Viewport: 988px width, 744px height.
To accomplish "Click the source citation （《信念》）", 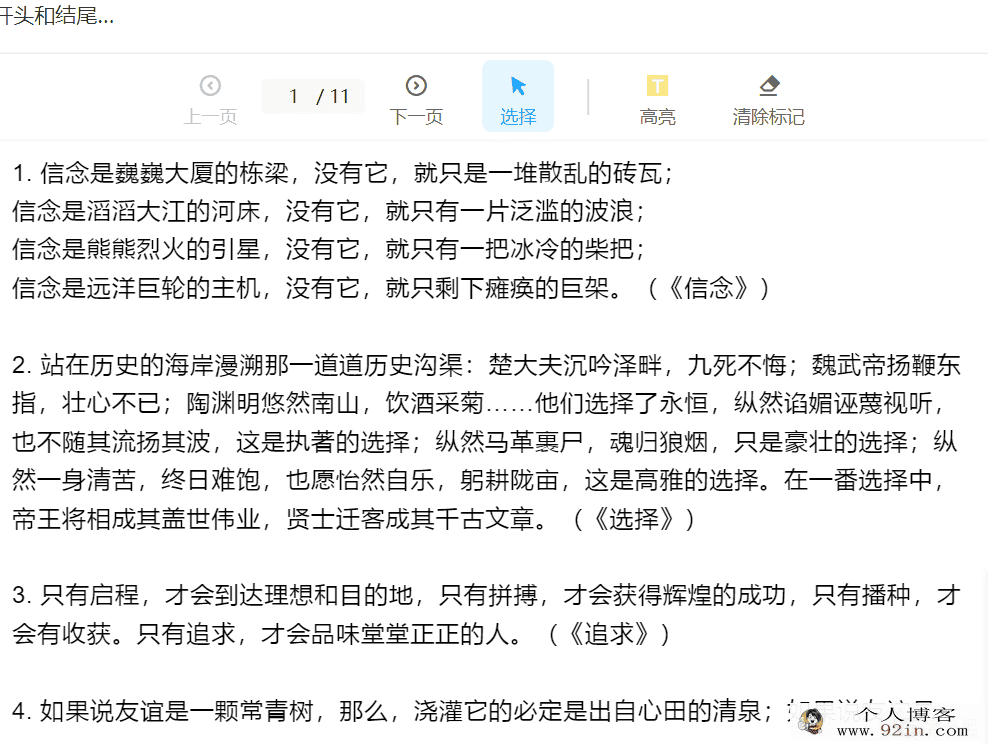I will tap(708, 289).
